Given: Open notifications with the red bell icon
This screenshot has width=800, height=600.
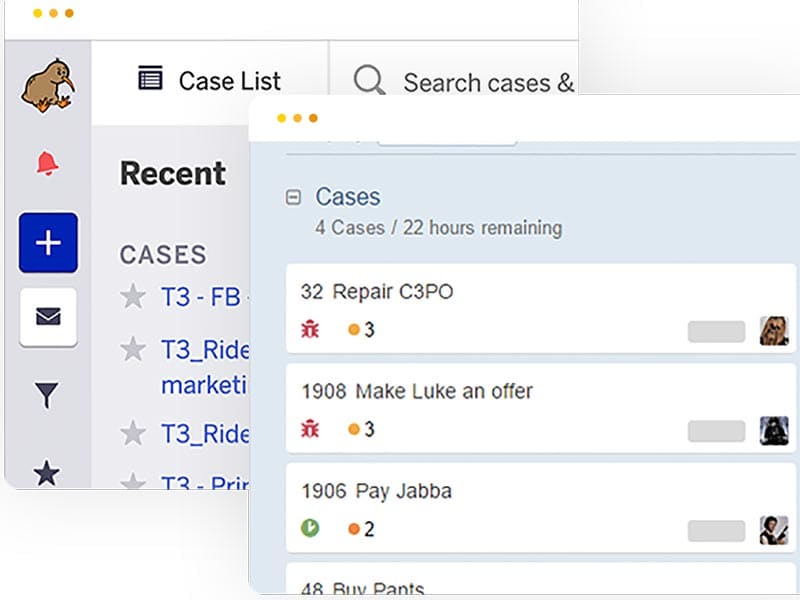Looking at the screenshot, I should (x=47, y=163).
